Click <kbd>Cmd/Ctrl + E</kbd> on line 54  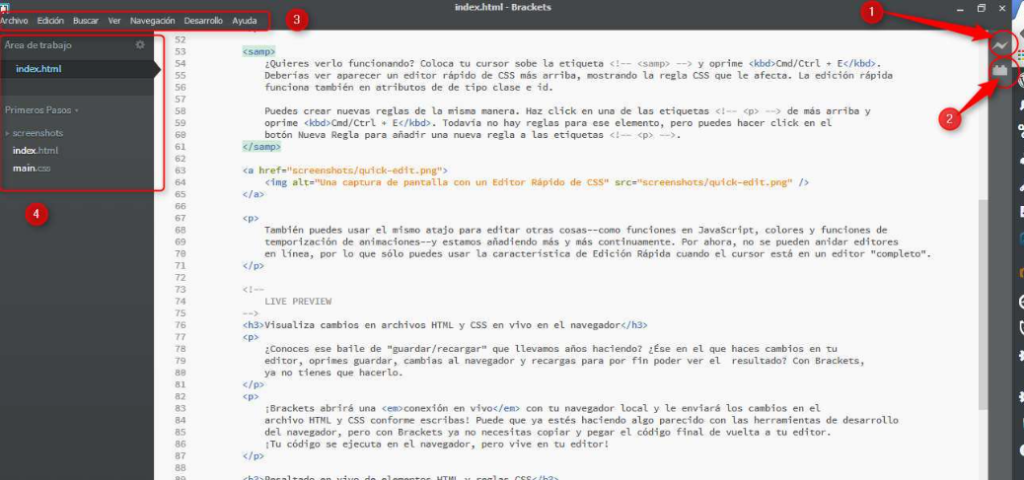tap(812, 63)
